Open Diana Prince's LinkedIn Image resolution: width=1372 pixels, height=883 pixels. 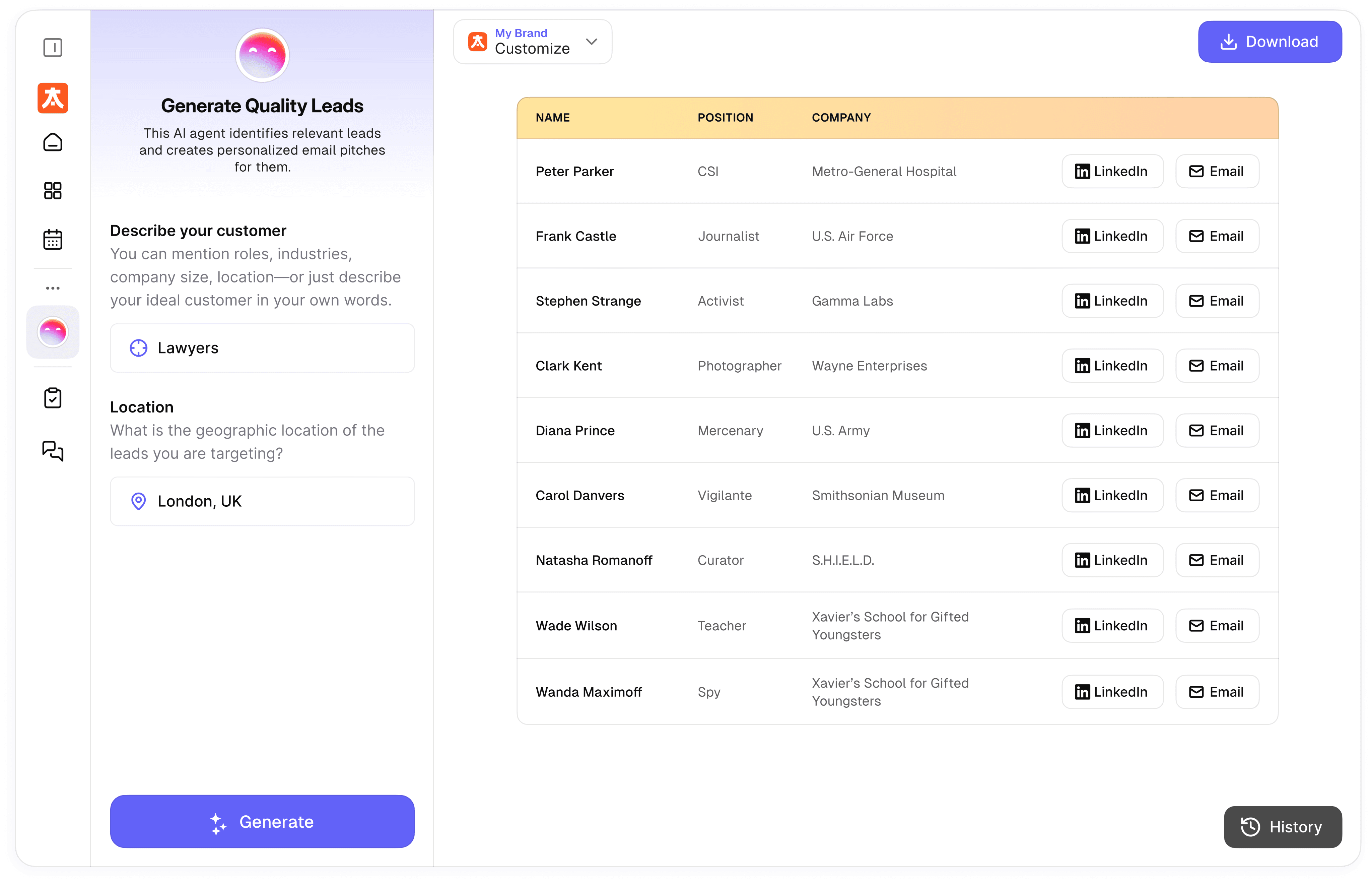(1112, 431)
